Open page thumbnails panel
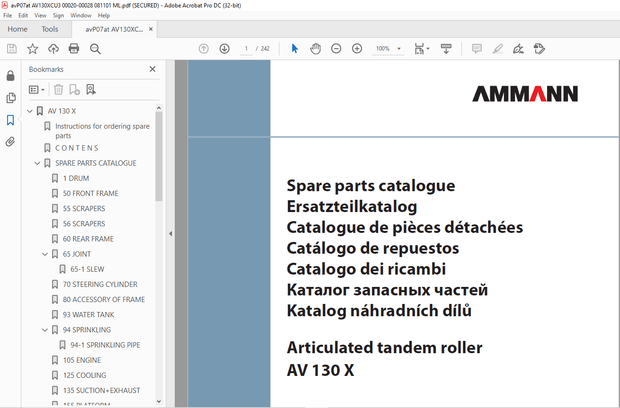Image resolution: width=620 pixels, height=408 pixels. (11, 98)
